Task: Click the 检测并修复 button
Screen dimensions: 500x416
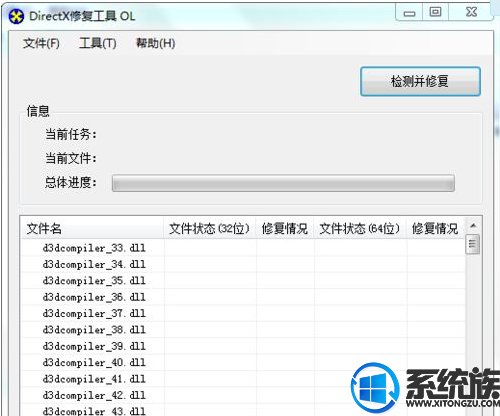Action: tap(420, 81)
